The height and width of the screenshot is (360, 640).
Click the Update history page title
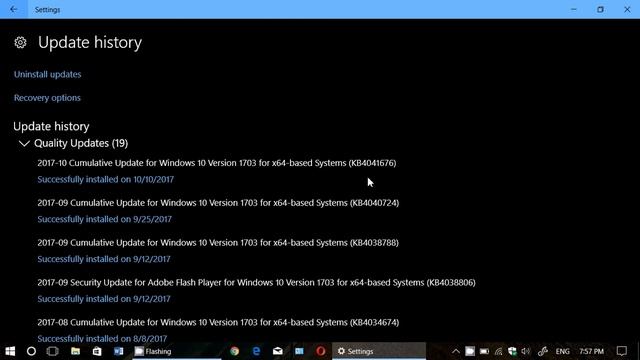coord(90,42)
